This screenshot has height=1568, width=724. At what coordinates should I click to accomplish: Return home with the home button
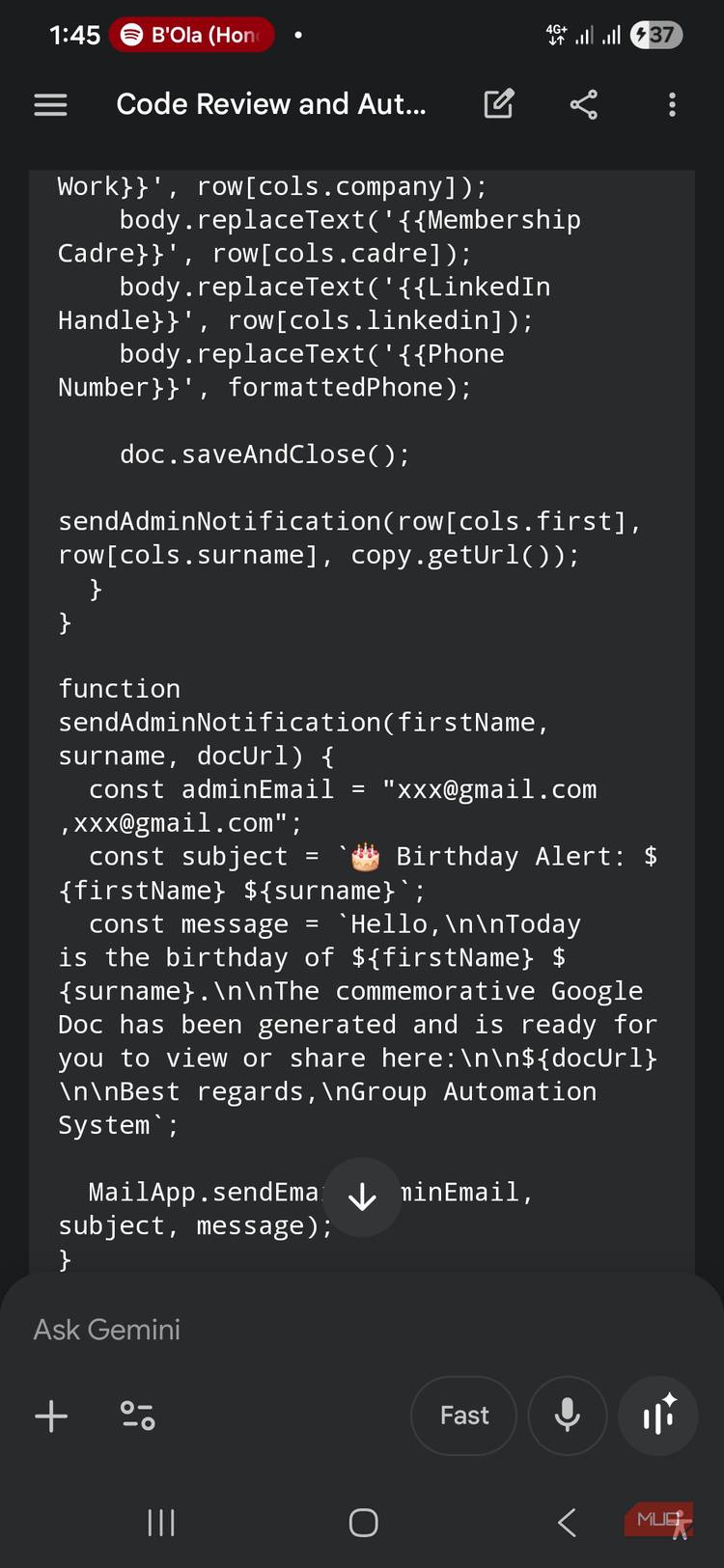click(x=362, y=1522)
